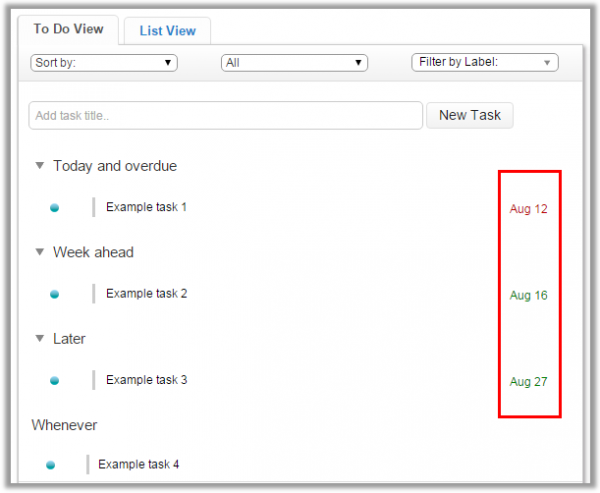Open Example task 3
This screenshot has width=600, height=493.
pyautogui.click(x=147, y=380)
